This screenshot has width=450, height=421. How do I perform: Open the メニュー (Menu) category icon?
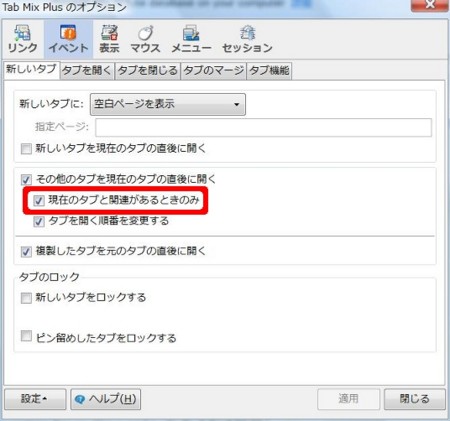coord(191,39)
